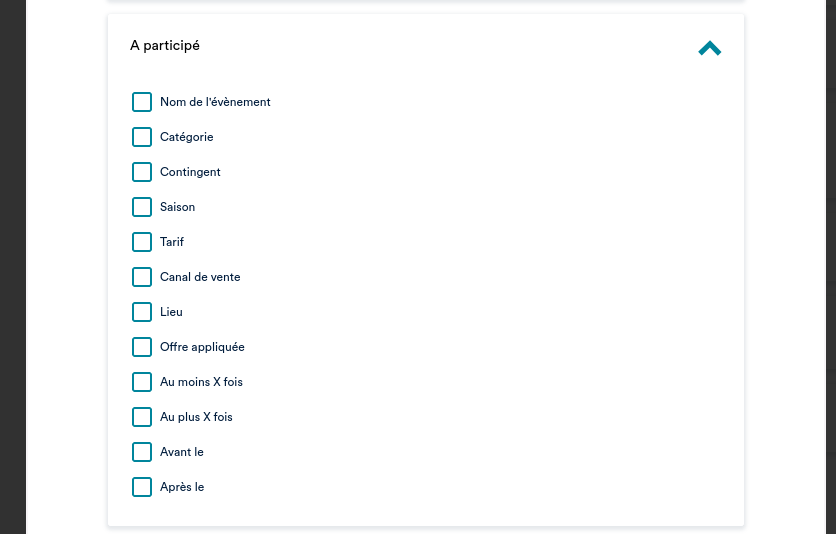Screen dimensions: 836x534
Task: Tick the Contingent checkbox
Action: 142,172
